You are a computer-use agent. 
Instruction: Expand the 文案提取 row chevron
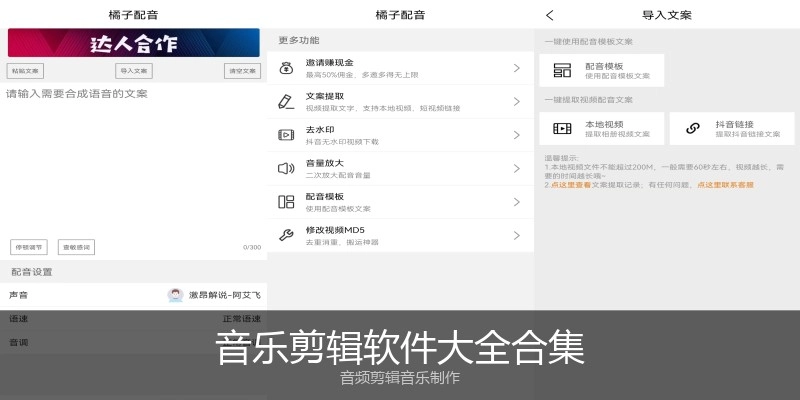[517, 102]
